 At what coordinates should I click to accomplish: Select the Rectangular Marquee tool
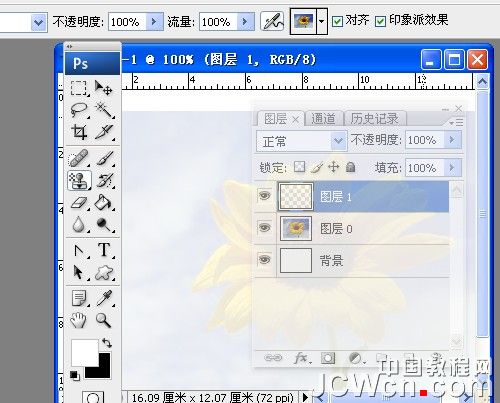tap(79, 88)
